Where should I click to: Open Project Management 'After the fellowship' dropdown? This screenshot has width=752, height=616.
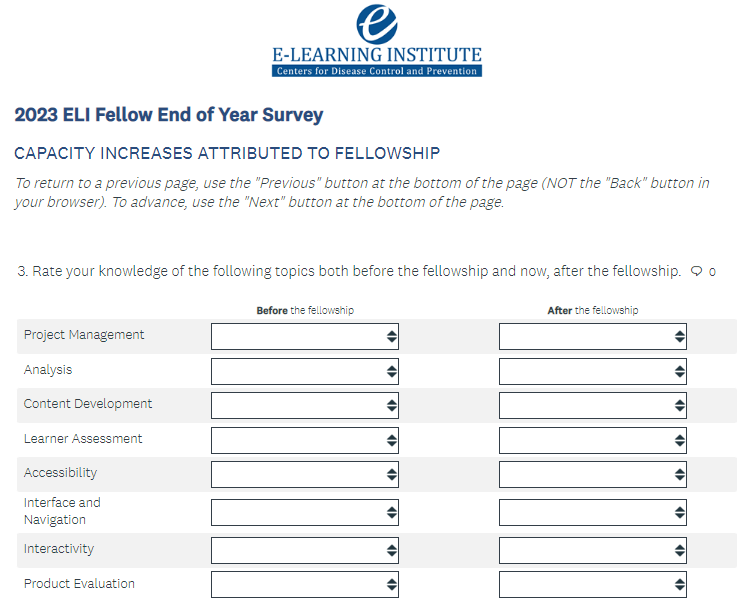click(x=592, y=336)
